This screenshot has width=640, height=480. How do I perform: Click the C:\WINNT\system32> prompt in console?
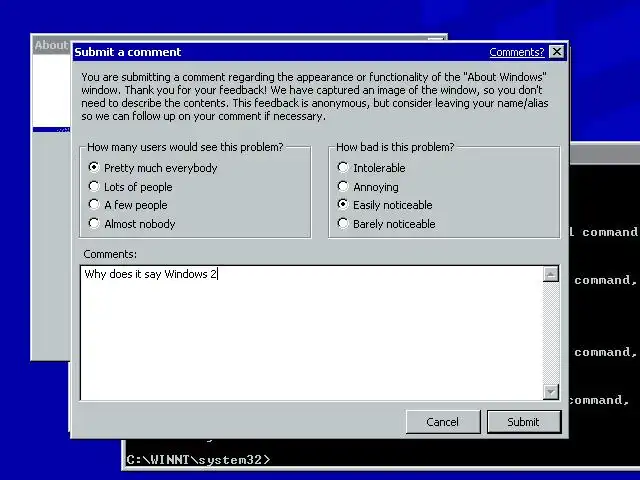click(198, 460)
